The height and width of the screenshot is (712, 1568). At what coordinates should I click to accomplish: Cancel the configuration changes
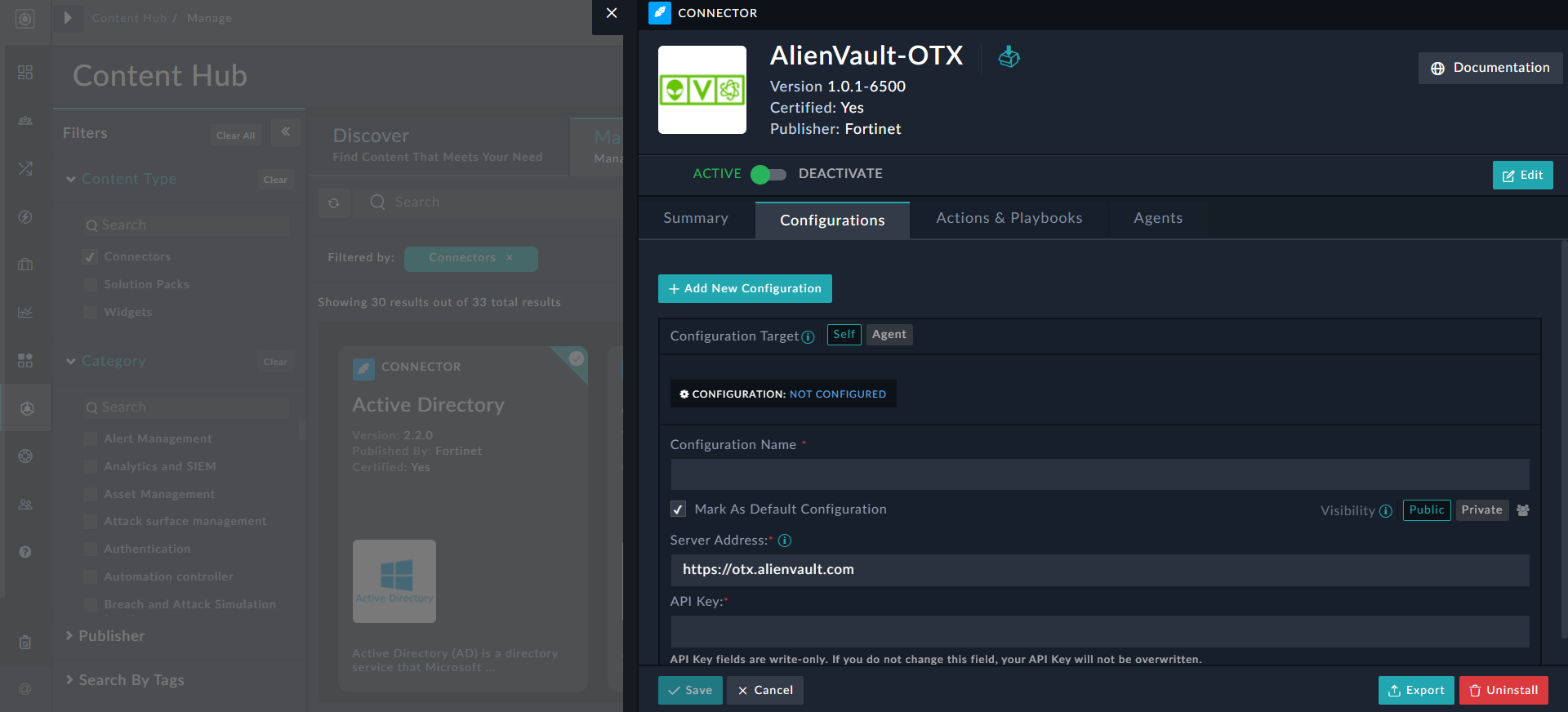pyautogui.click(x=765, y=690)
